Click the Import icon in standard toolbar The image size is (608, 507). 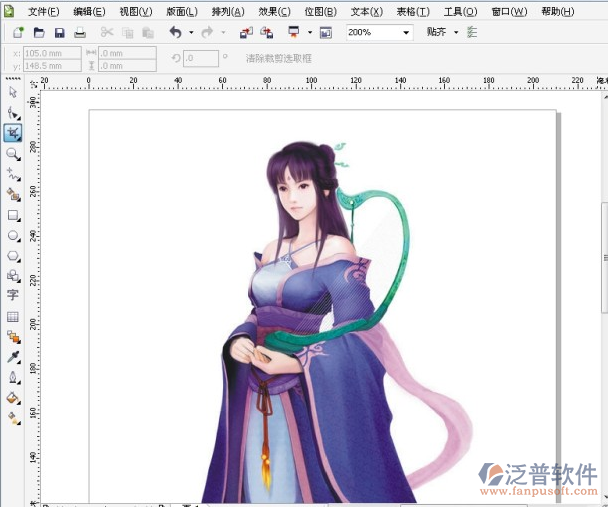coord(246,33)
